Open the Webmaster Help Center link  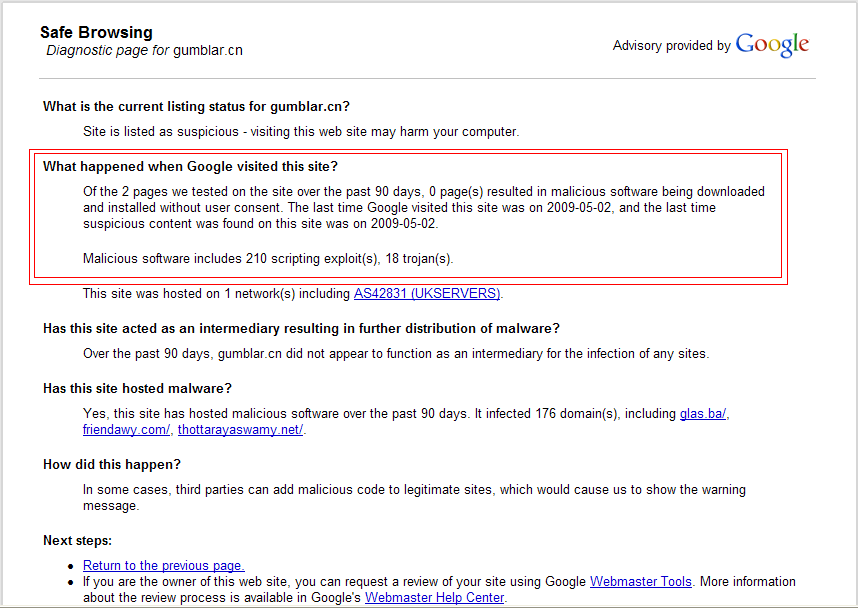[434, 598]
